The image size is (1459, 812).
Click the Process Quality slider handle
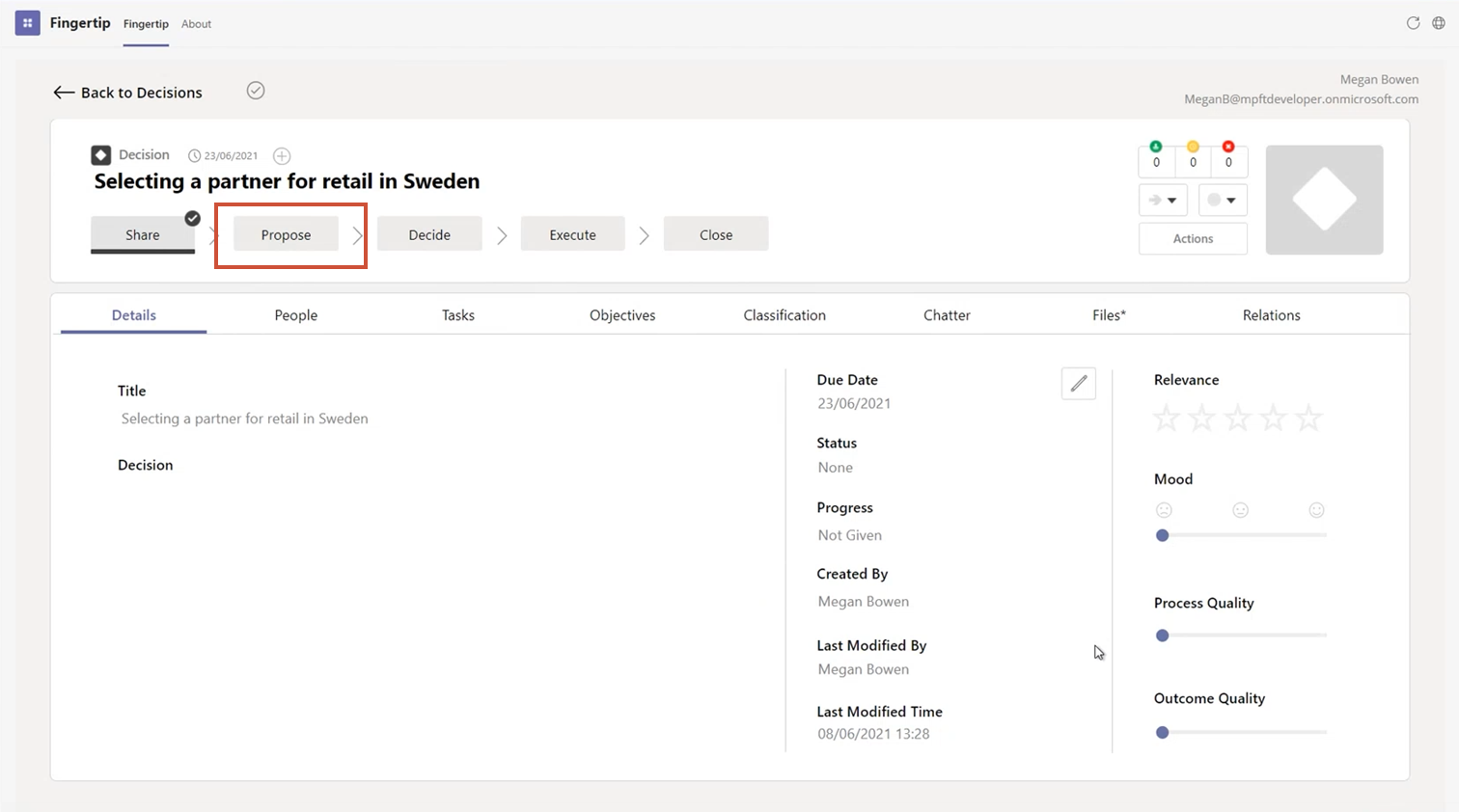1163,636
